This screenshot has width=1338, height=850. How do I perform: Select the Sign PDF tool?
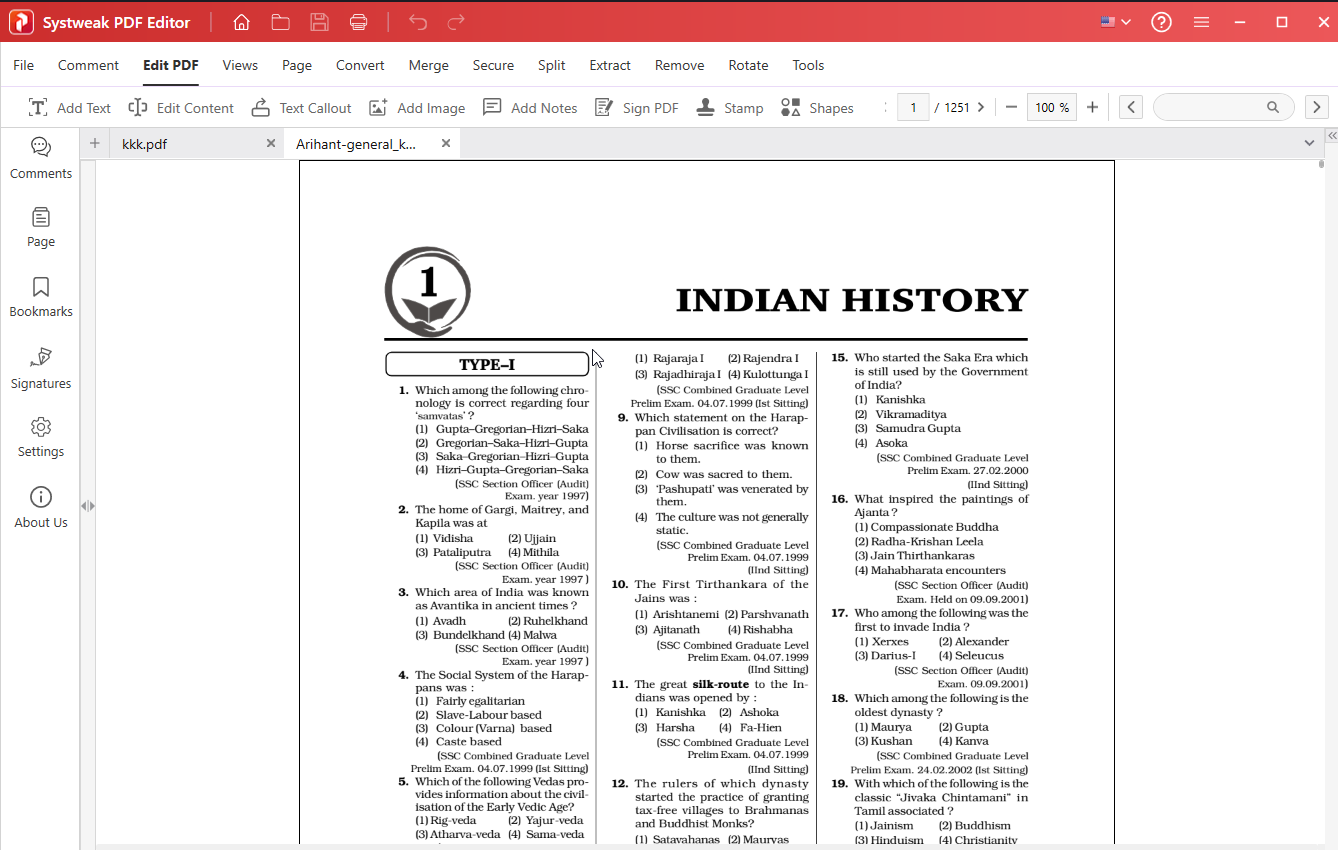[636, 107]
